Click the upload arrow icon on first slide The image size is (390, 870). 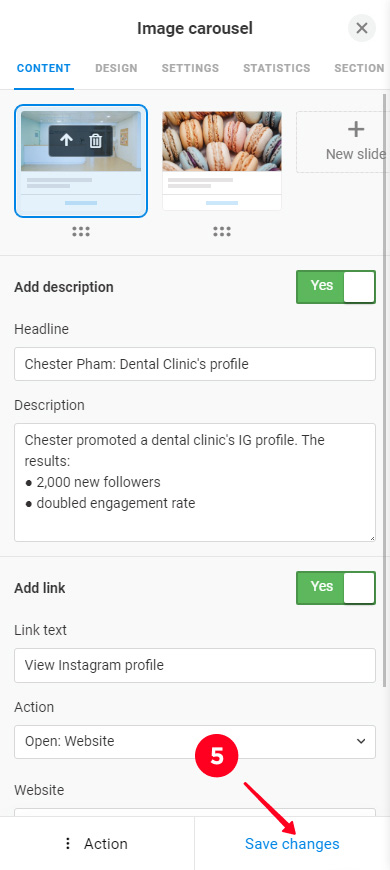[x=66, y=140]
